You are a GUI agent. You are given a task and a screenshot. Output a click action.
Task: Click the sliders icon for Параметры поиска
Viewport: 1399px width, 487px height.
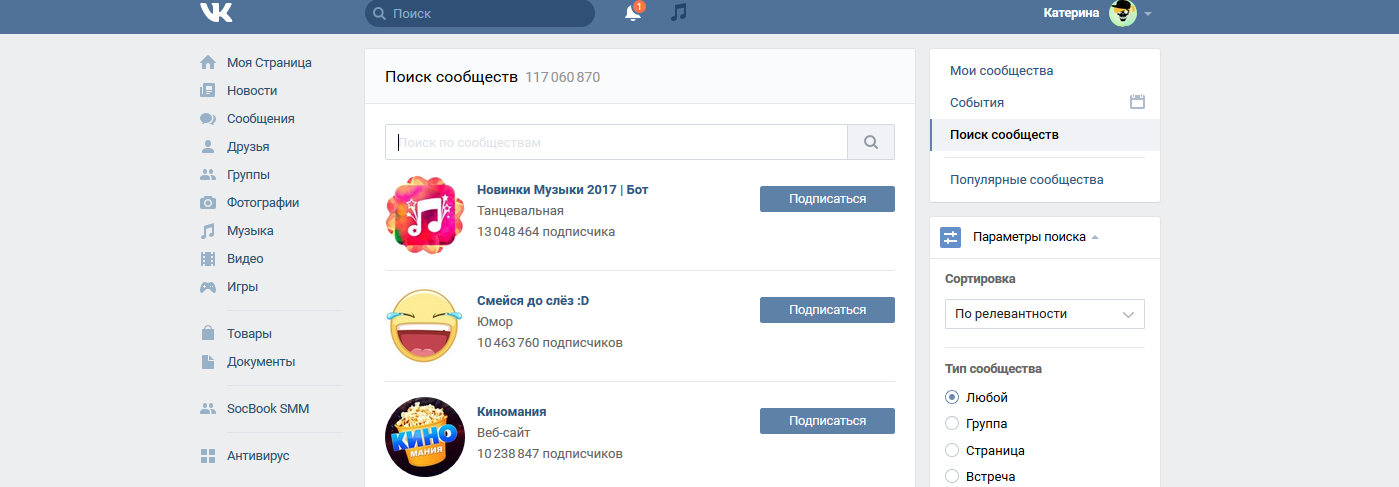tap(950, 237)
